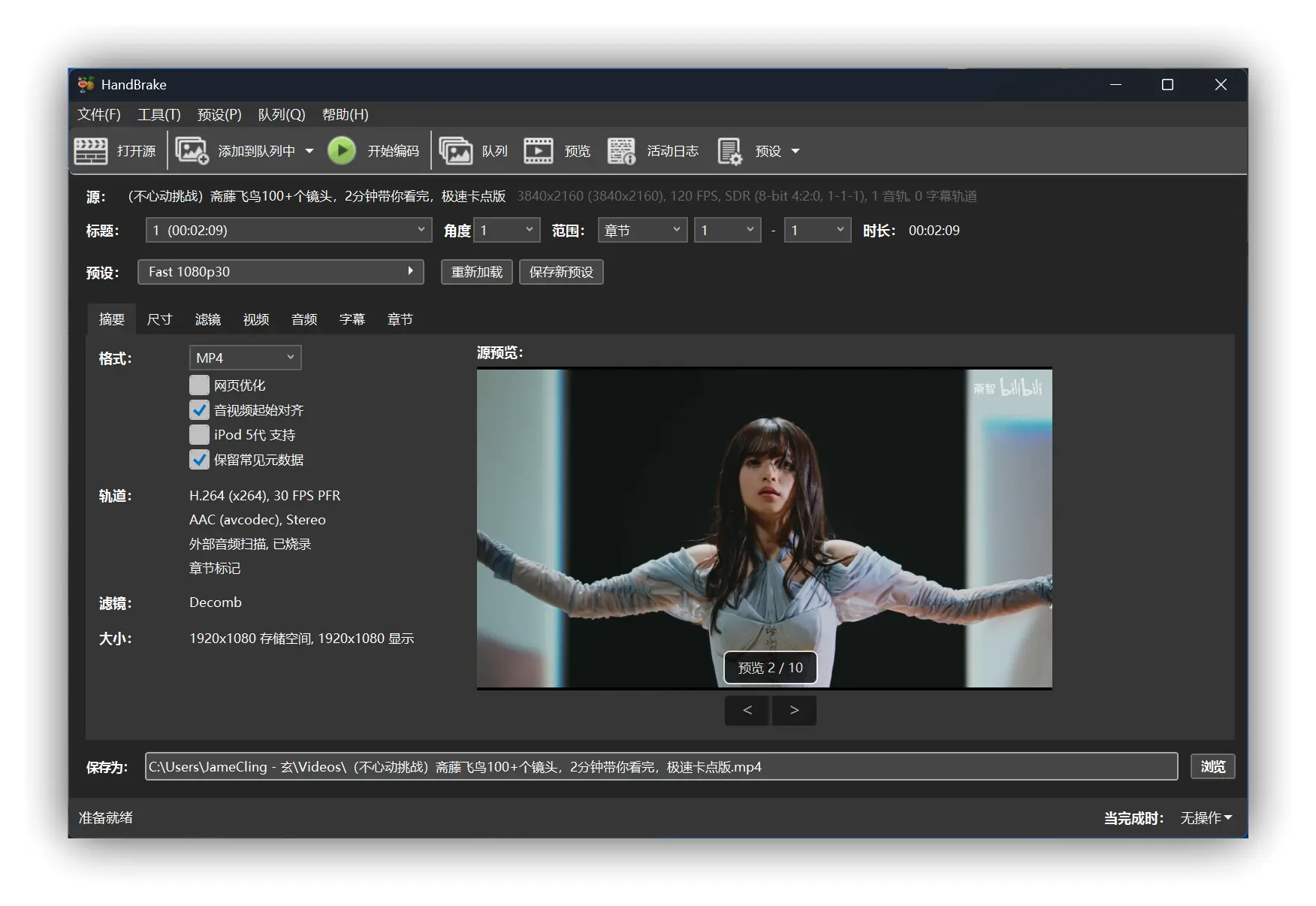
Task: Maximize the HandBrake window
Action: pos(1167,85)
